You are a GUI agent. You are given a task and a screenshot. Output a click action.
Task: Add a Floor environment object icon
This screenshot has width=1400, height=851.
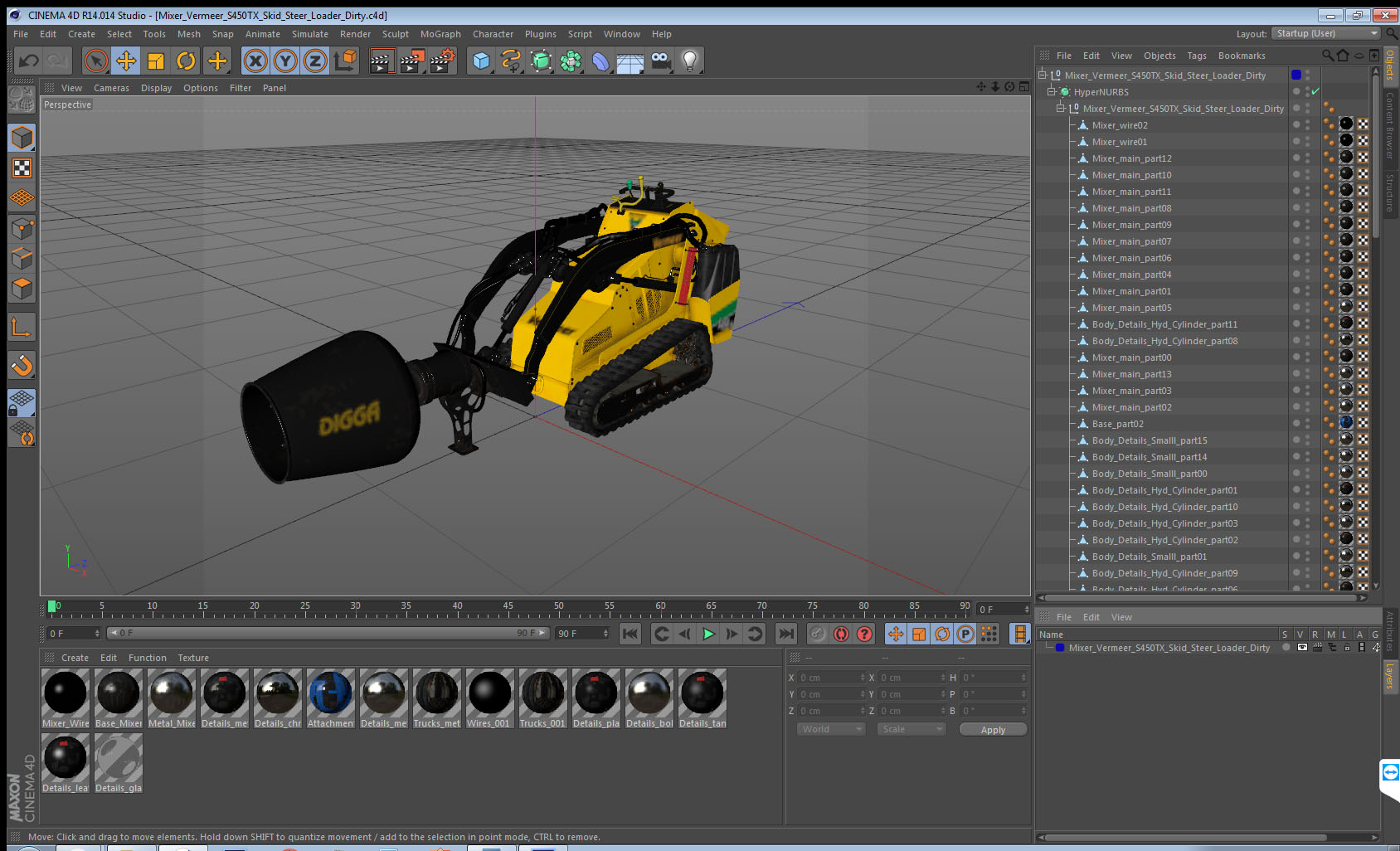630,61
